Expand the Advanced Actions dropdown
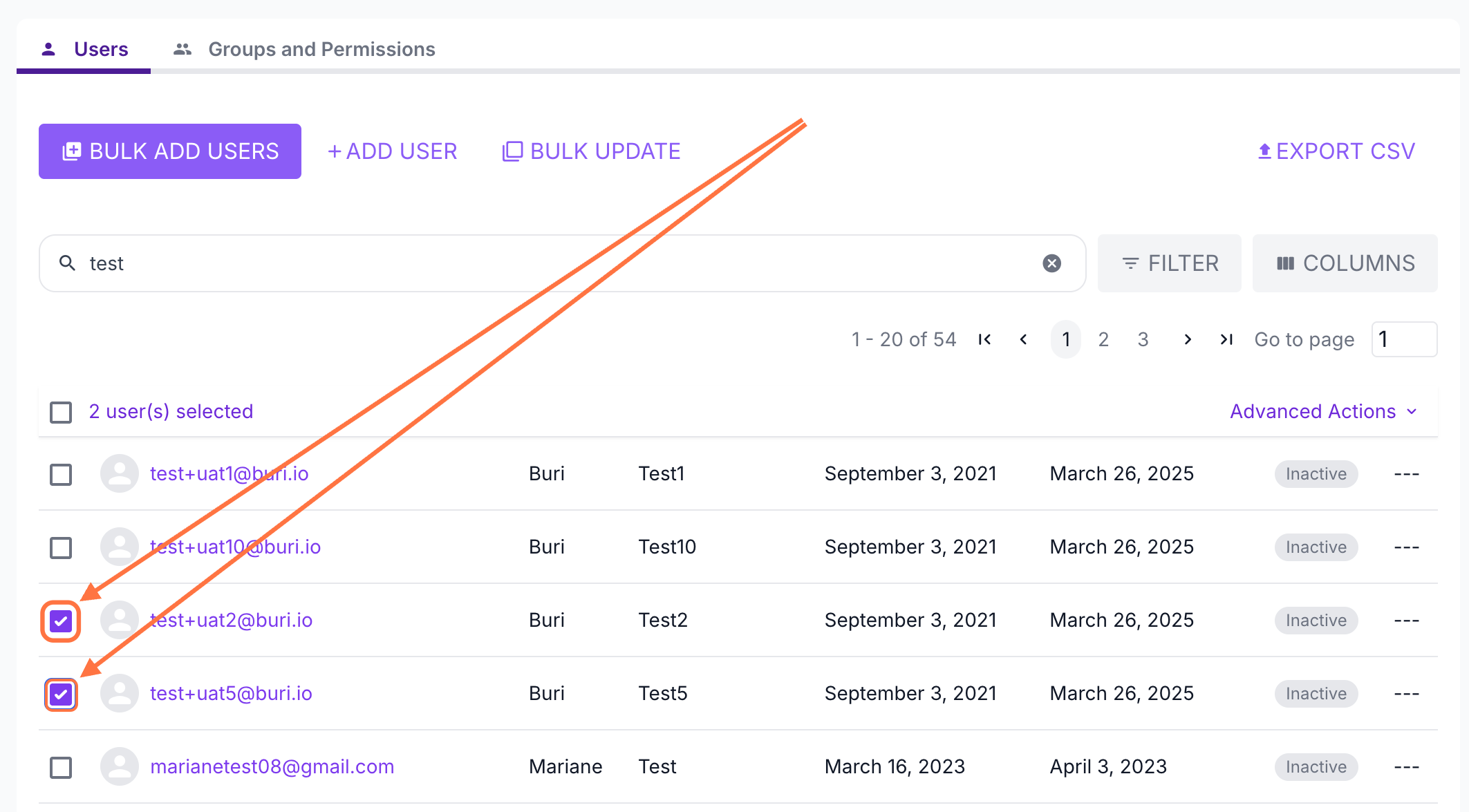This screenshot has width=1469, height=812. click(1323, 412)
